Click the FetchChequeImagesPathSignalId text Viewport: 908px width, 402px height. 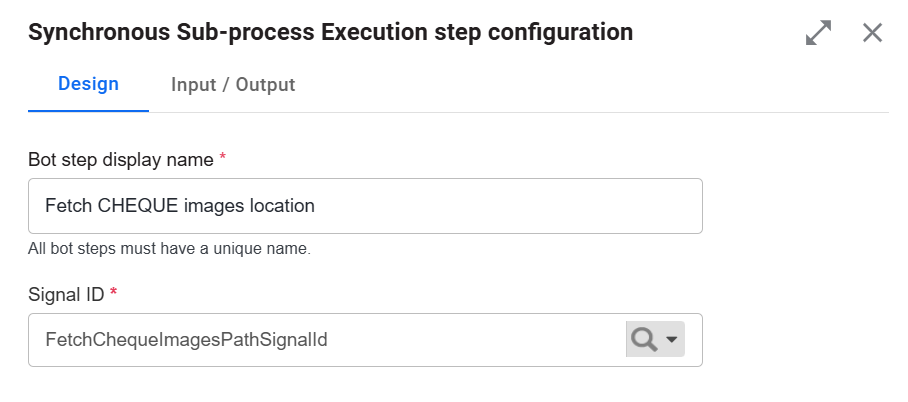186,339
